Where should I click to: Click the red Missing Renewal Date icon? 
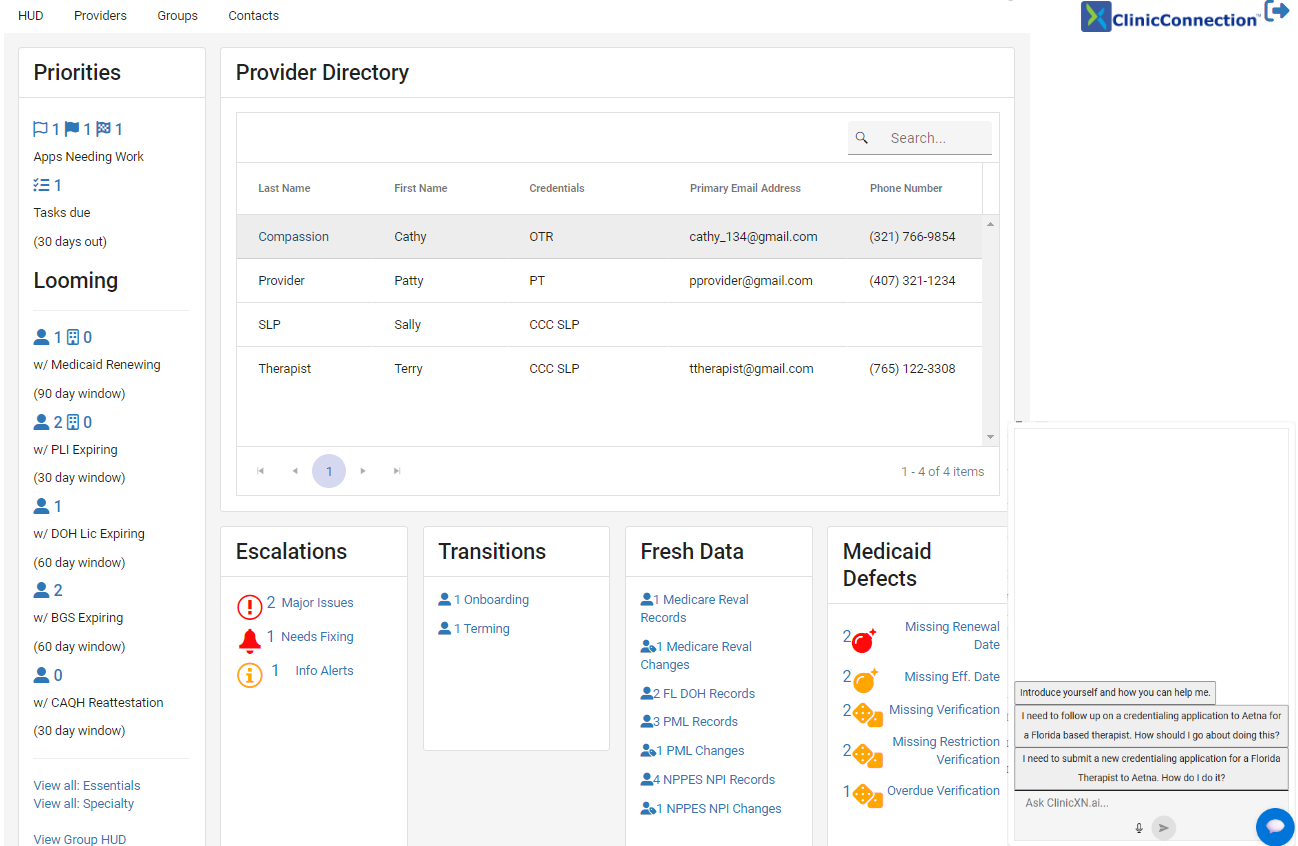tap(863, 638)
